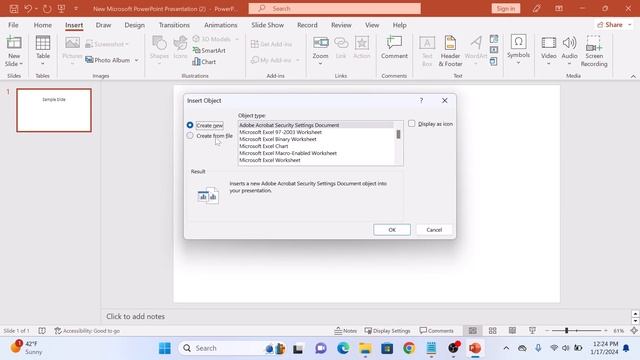Collapse the ribbon with the chevron
This screenshot has width=640, height=360.
(633, 76)
